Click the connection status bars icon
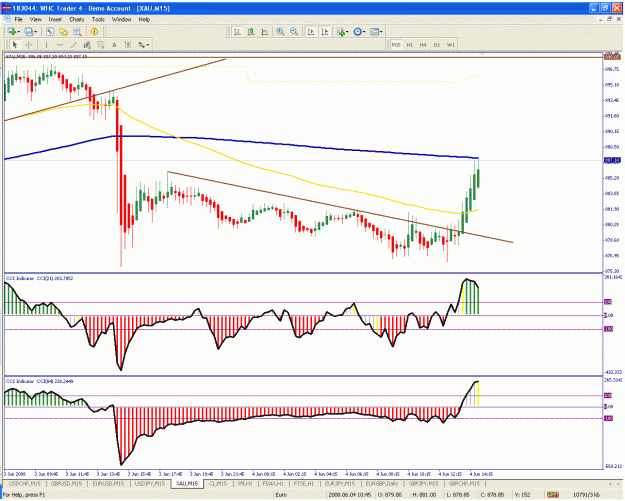 [552, 495]
